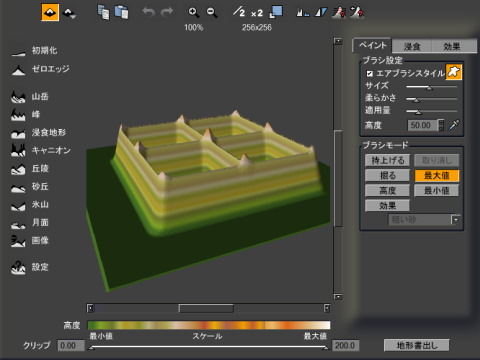
Task: Click the zoom in magnifier icon
Action: point(193,12)
